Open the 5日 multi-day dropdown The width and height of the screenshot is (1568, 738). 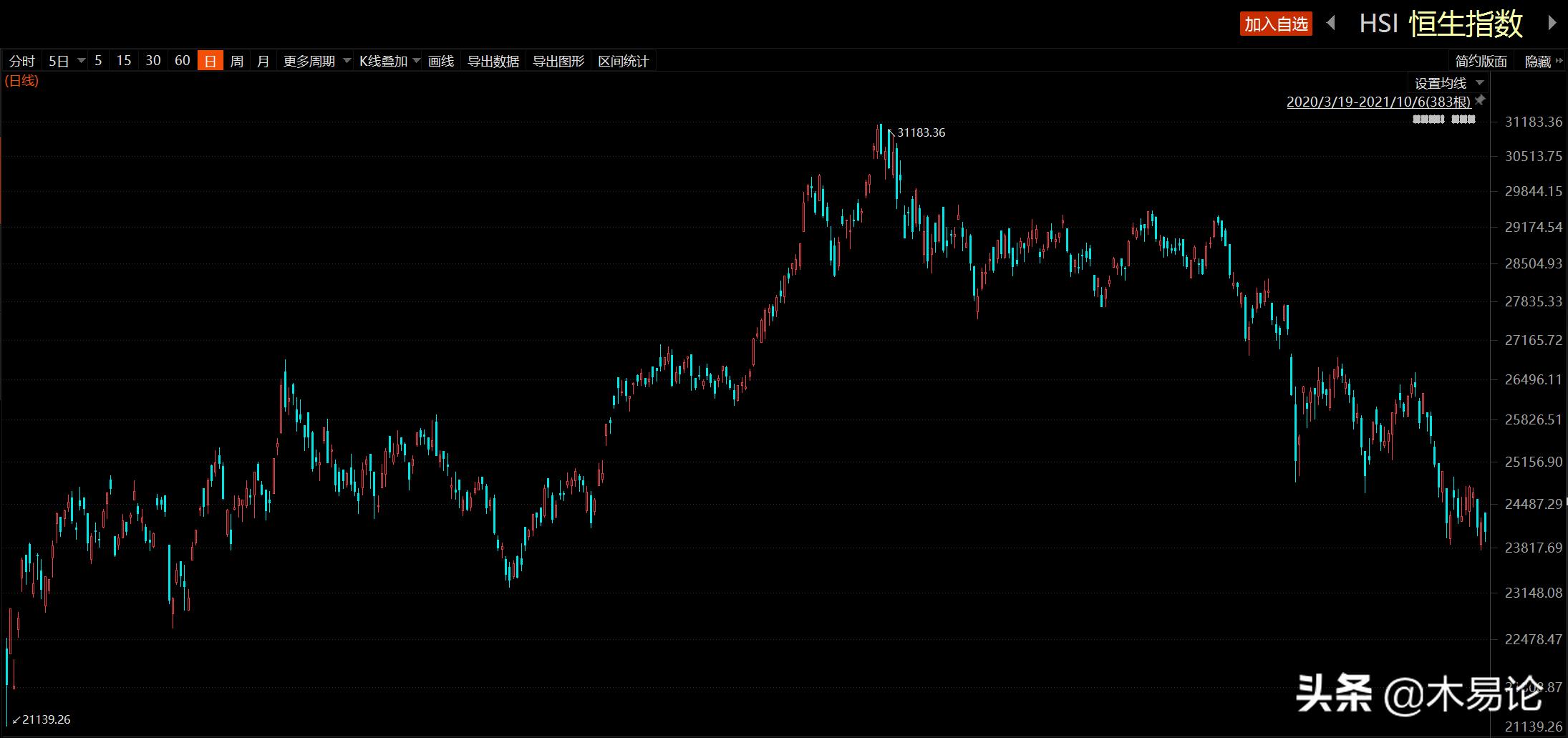tap(66, 62)
